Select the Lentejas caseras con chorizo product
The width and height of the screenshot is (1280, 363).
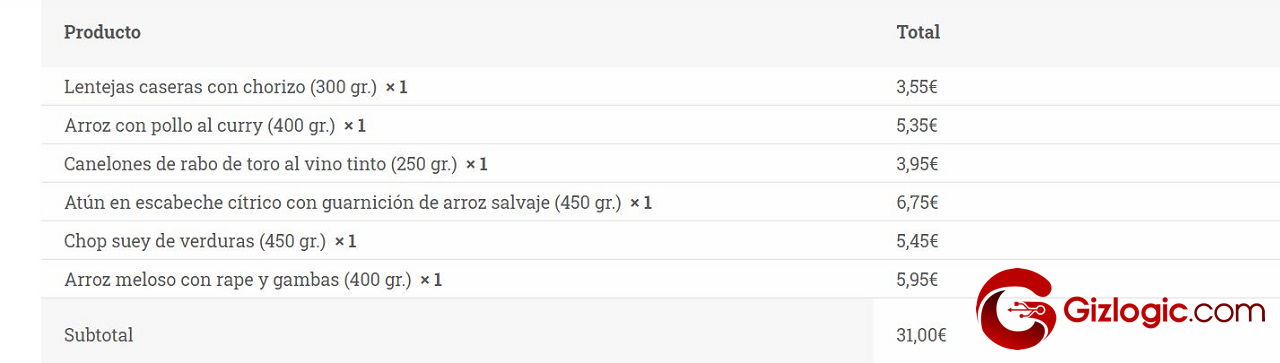coord(220,87)
